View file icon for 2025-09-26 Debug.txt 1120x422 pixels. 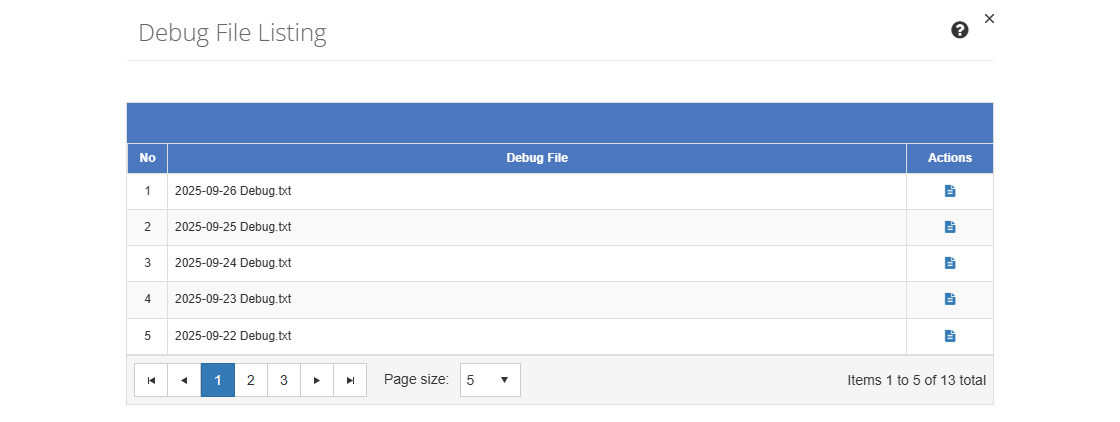tap(950, 191)
